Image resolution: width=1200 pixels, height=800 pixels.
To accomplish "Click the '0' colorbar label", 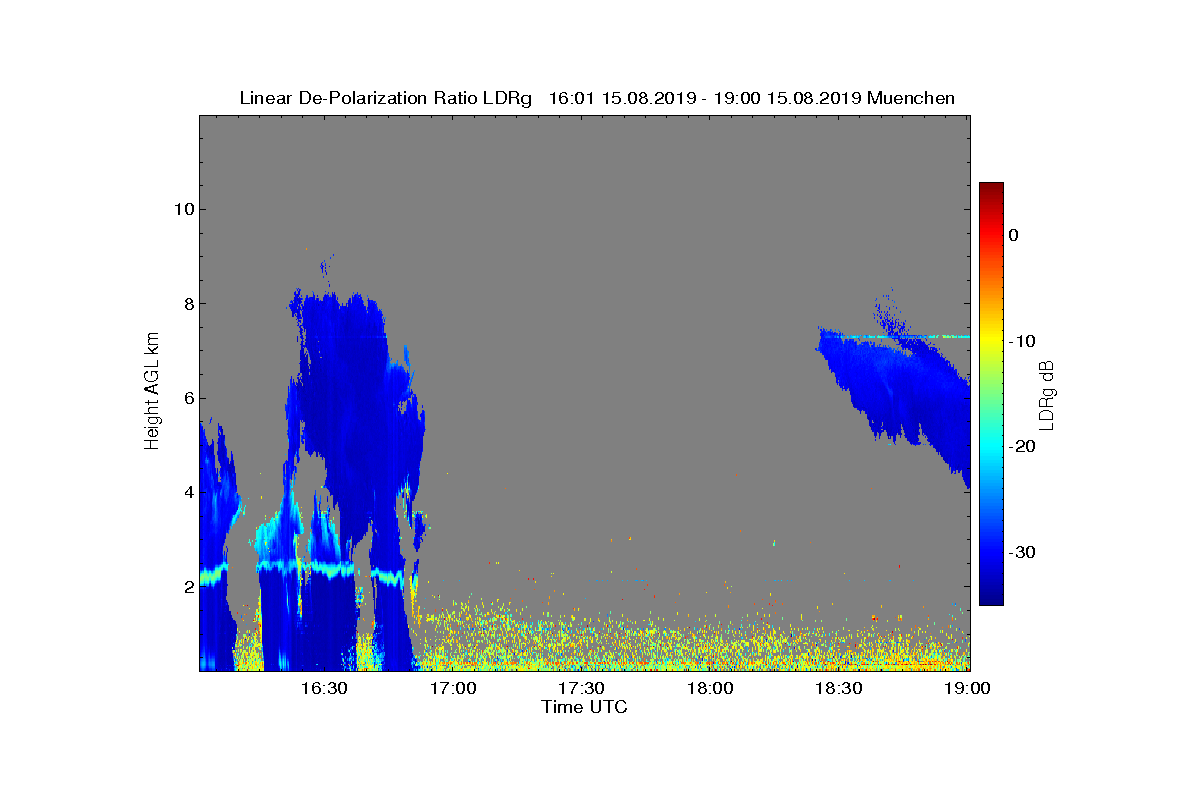I will click(x=1013, y=235).
